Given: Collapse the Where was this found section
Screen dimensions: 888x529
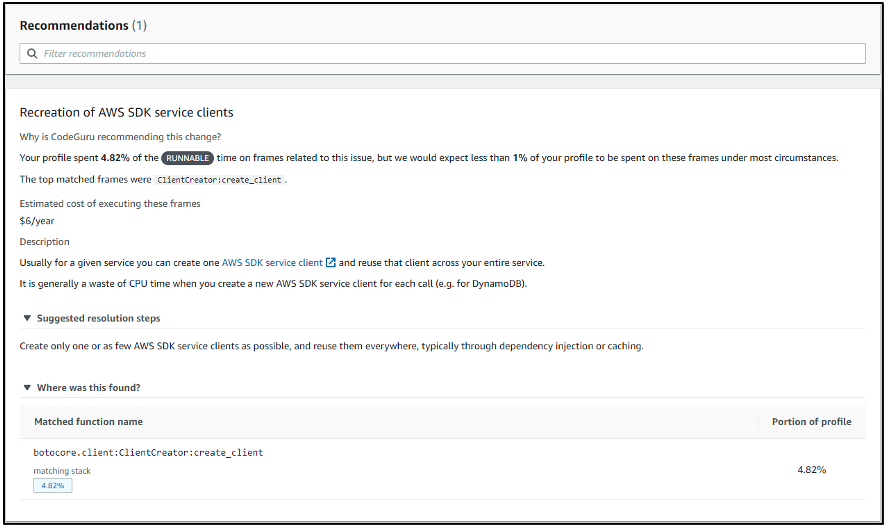Looking at the screenshot, I should [x=27, y=387].
